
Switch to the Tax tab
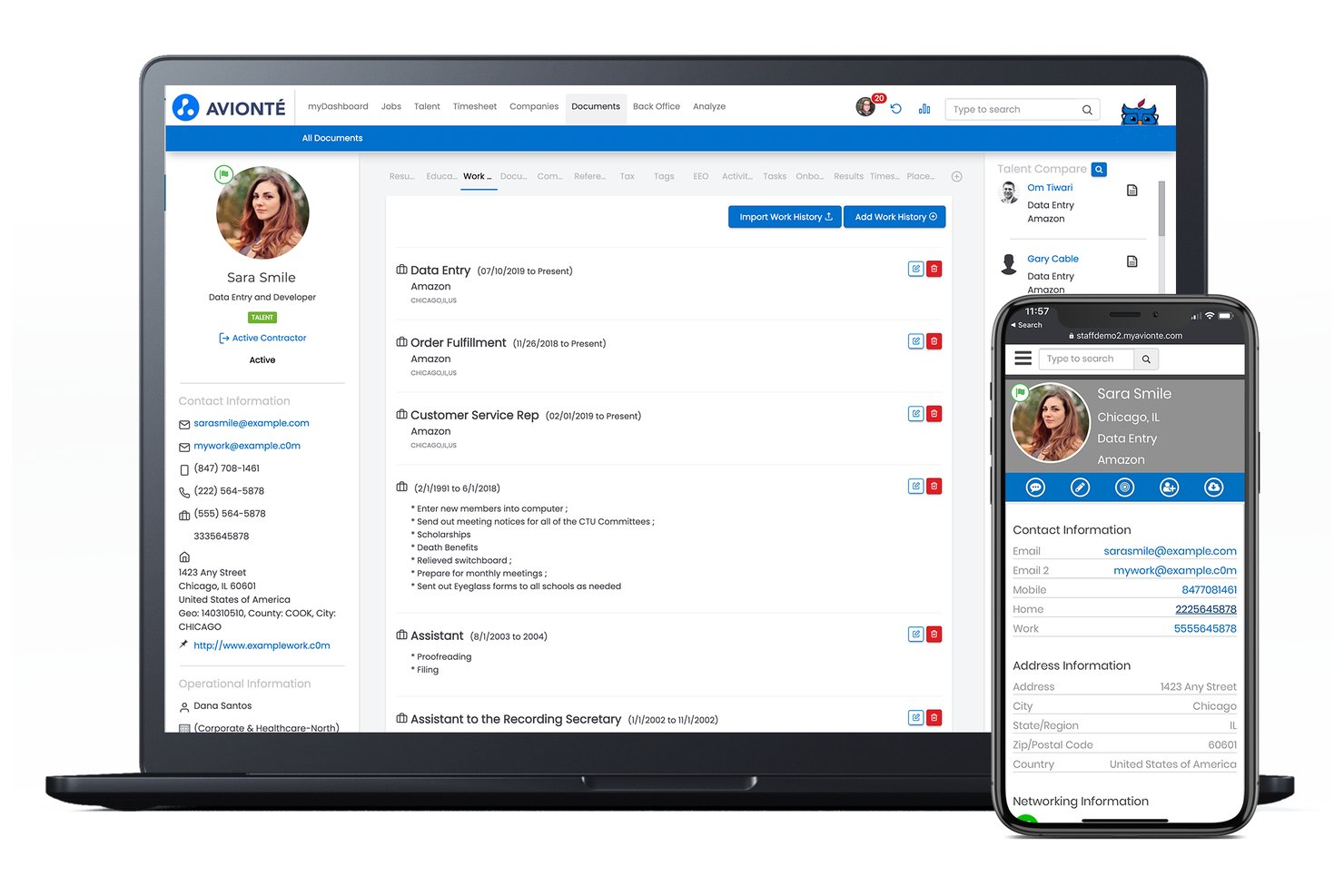pyautogui.click(x=628, y=177)
